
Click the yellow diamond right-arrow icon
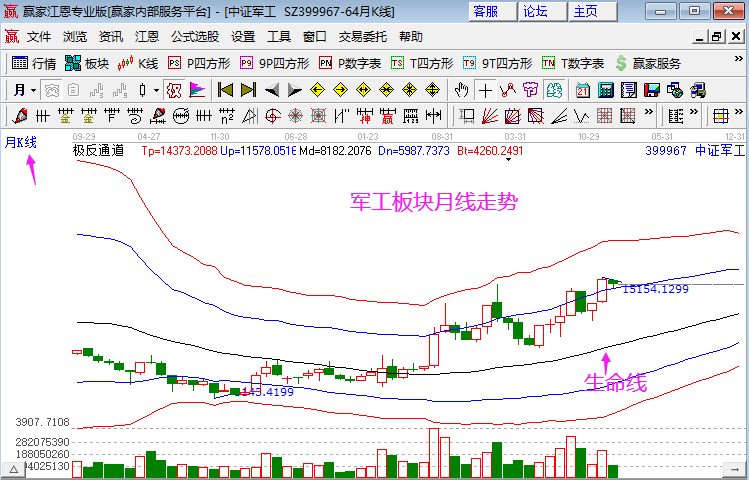[x=340, y=90]
